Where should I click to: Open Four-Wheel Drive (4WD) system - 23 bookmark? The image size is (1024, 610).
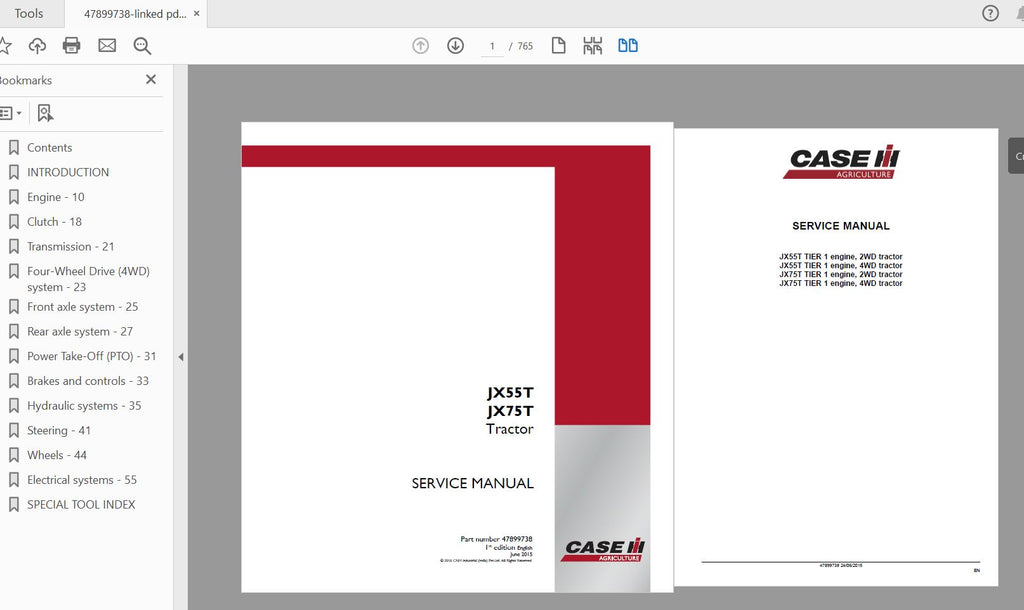88,279
